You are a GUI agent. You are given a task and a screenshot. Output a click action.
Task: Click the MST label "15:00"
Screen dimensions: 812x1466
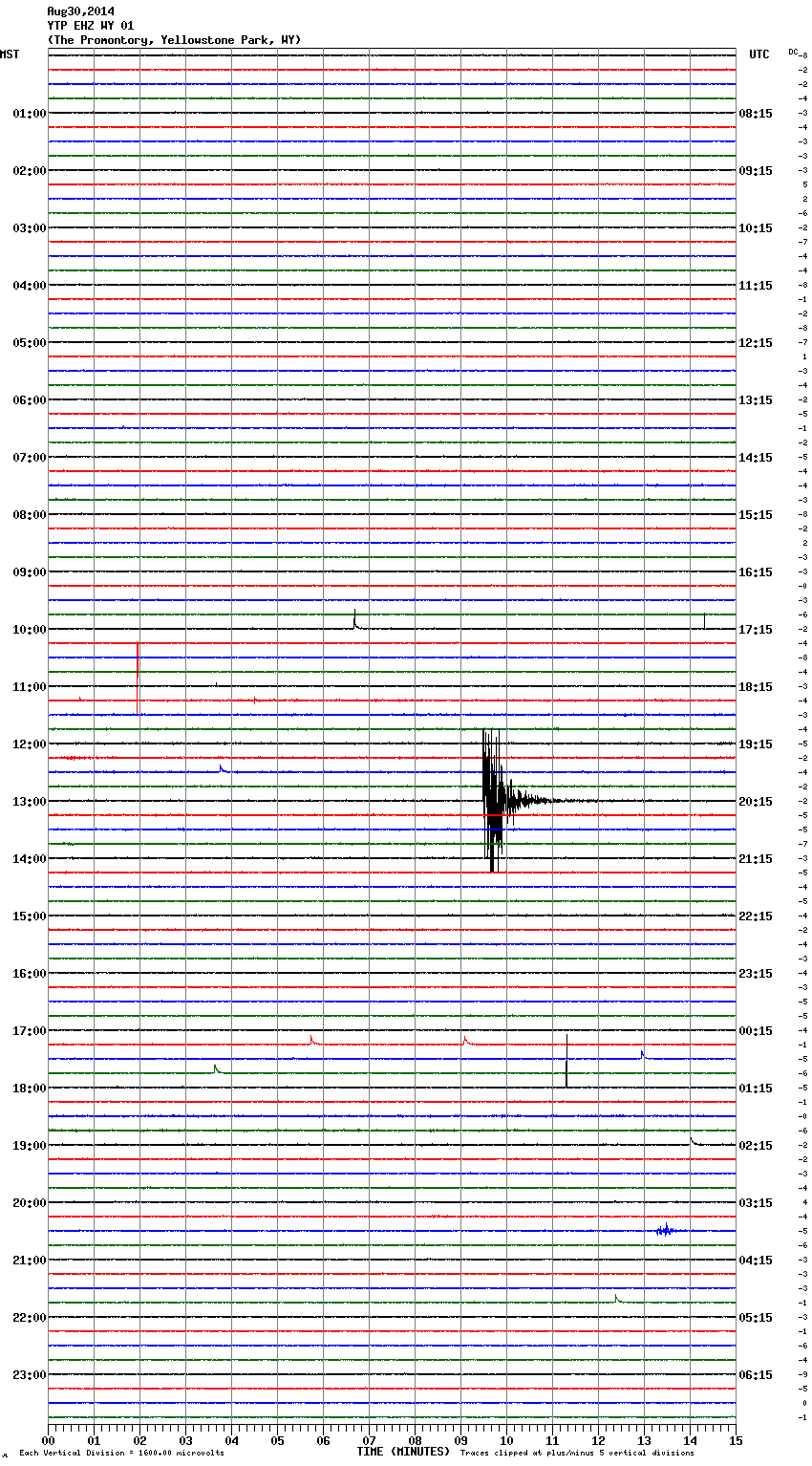(x=30, y=916)
